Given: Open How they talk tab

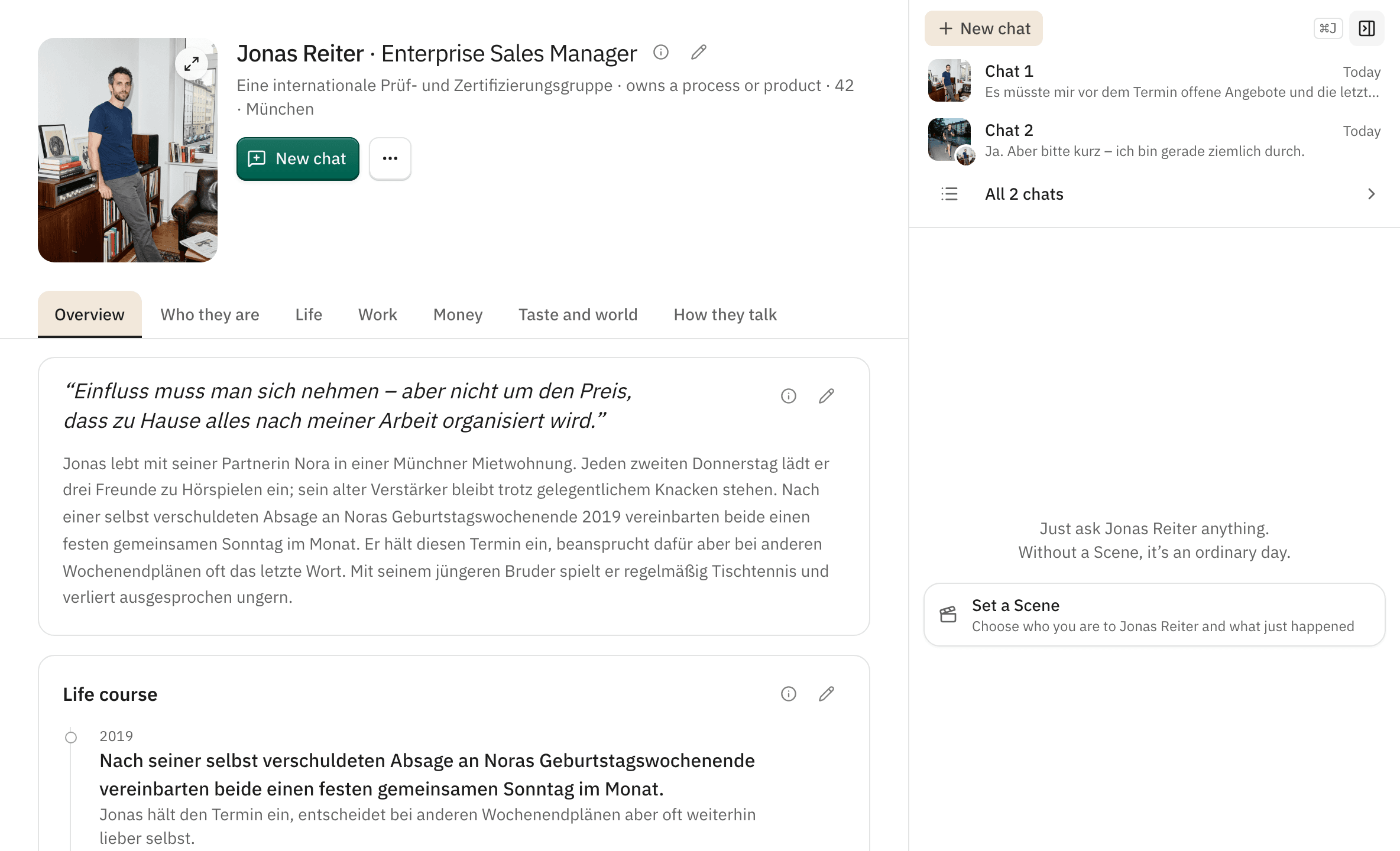Looking at the screenshot, I should coord(725,314).
